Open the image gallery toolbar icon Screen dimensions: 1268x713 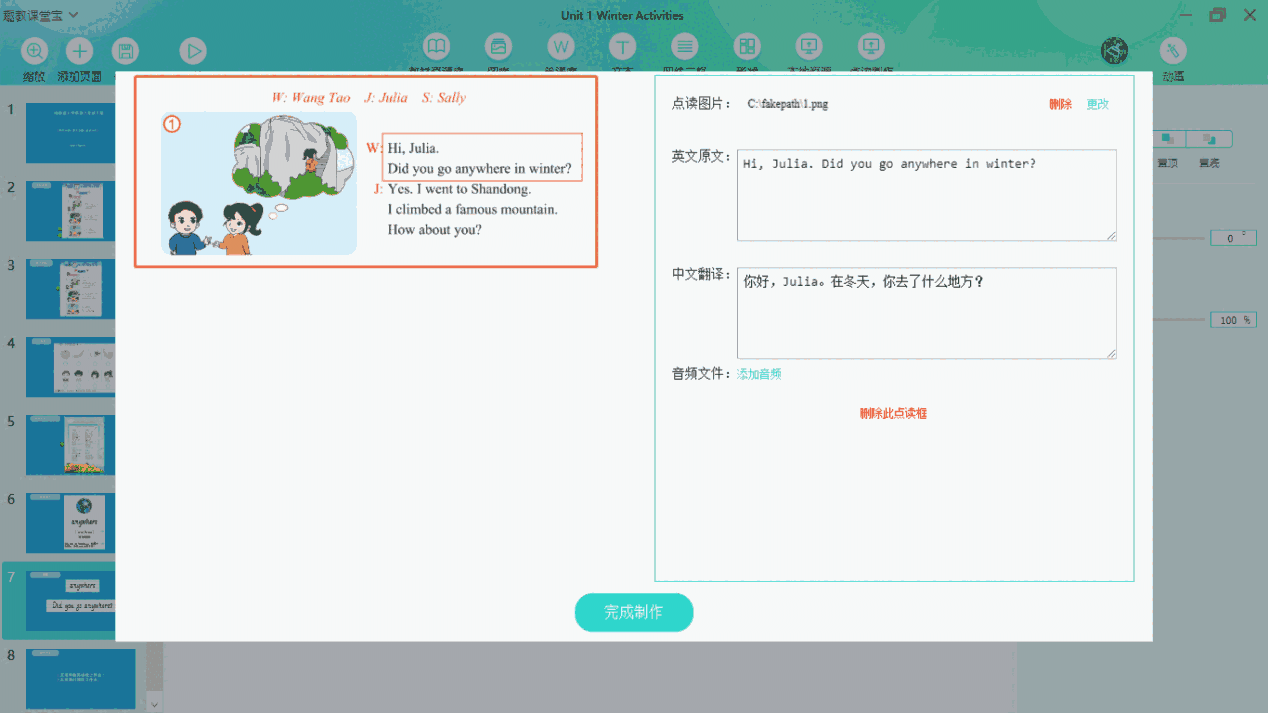click(499, 47)
